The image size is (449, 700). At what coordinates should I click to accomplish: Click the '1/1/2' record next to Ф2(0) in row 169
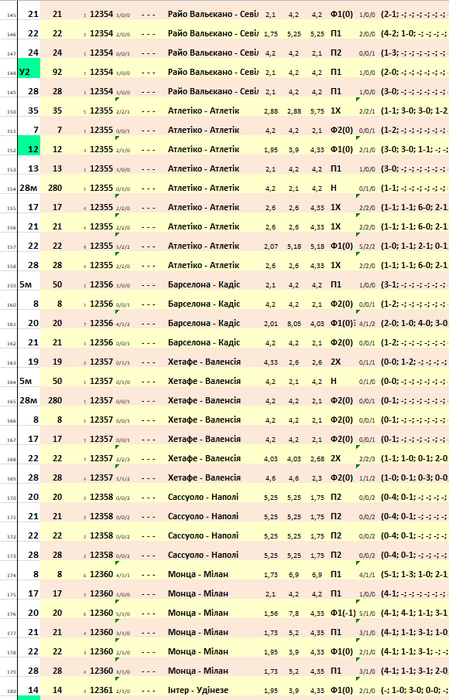367,479
